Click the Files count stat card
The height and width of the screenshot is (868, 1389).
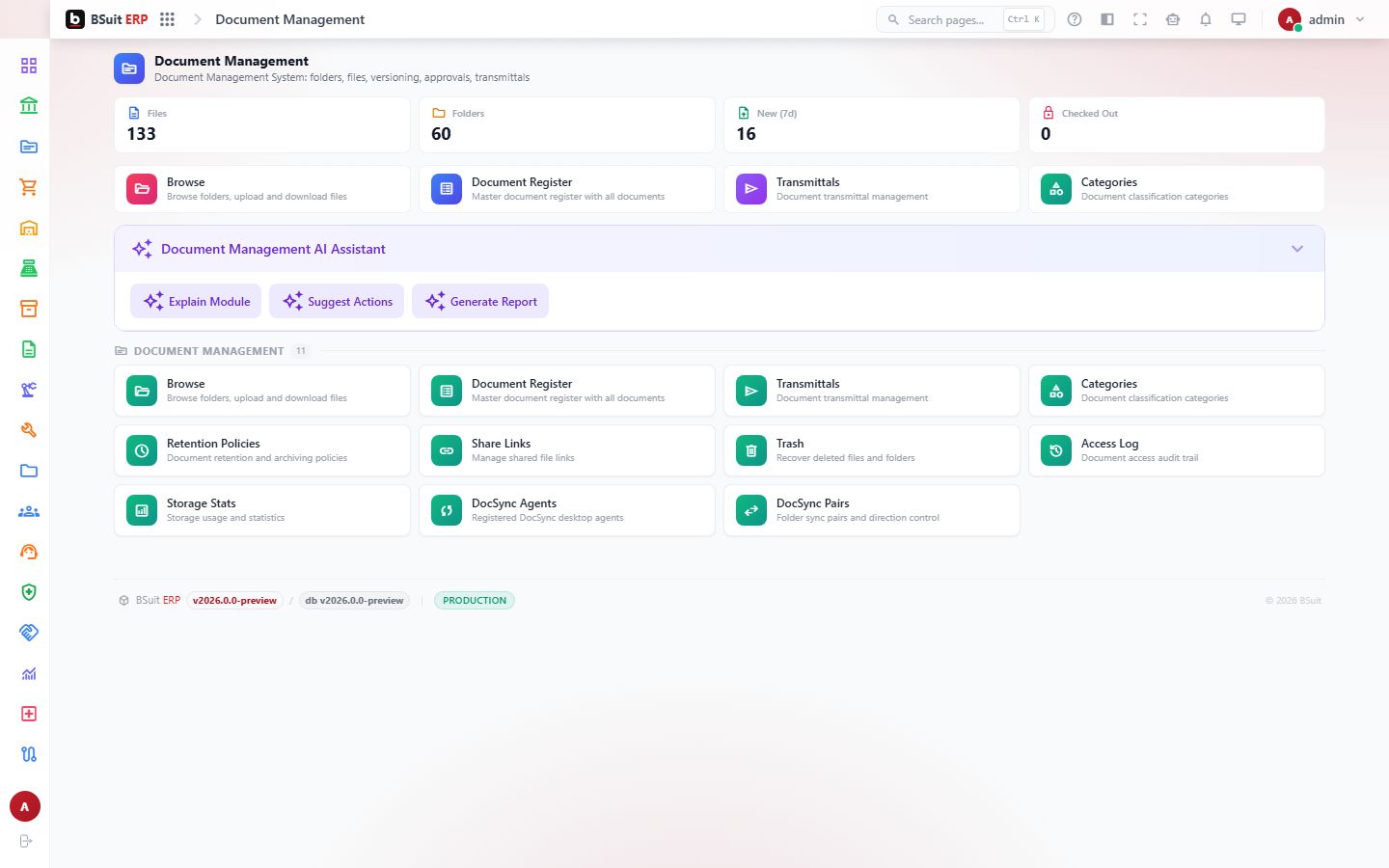pyautogui.click(x=262, y=124)
